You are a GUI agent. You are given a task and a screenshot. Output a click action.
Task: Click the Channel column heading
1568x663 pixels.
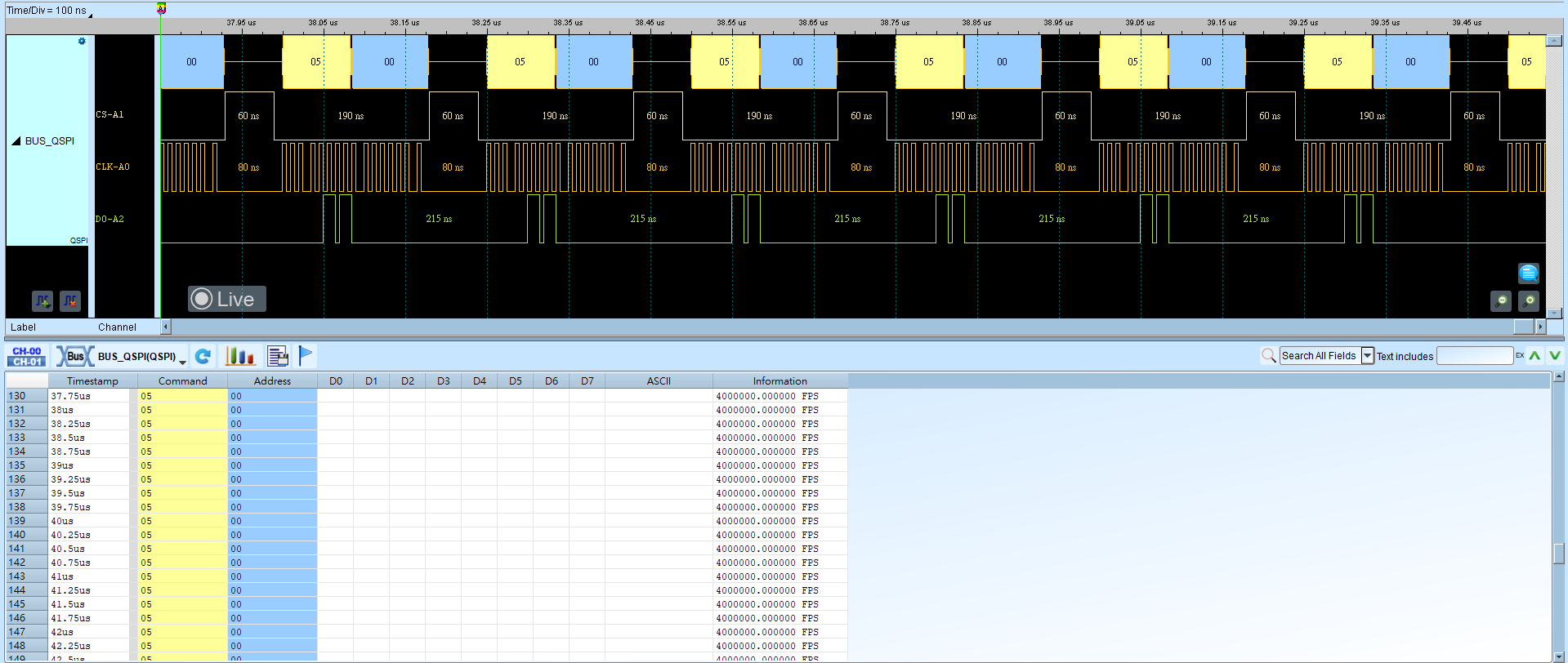tap(117, 327)
